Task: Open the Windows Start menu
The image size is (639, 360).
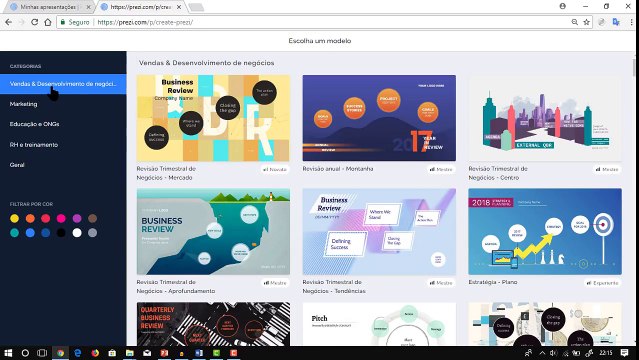Action: coord(8,353)
